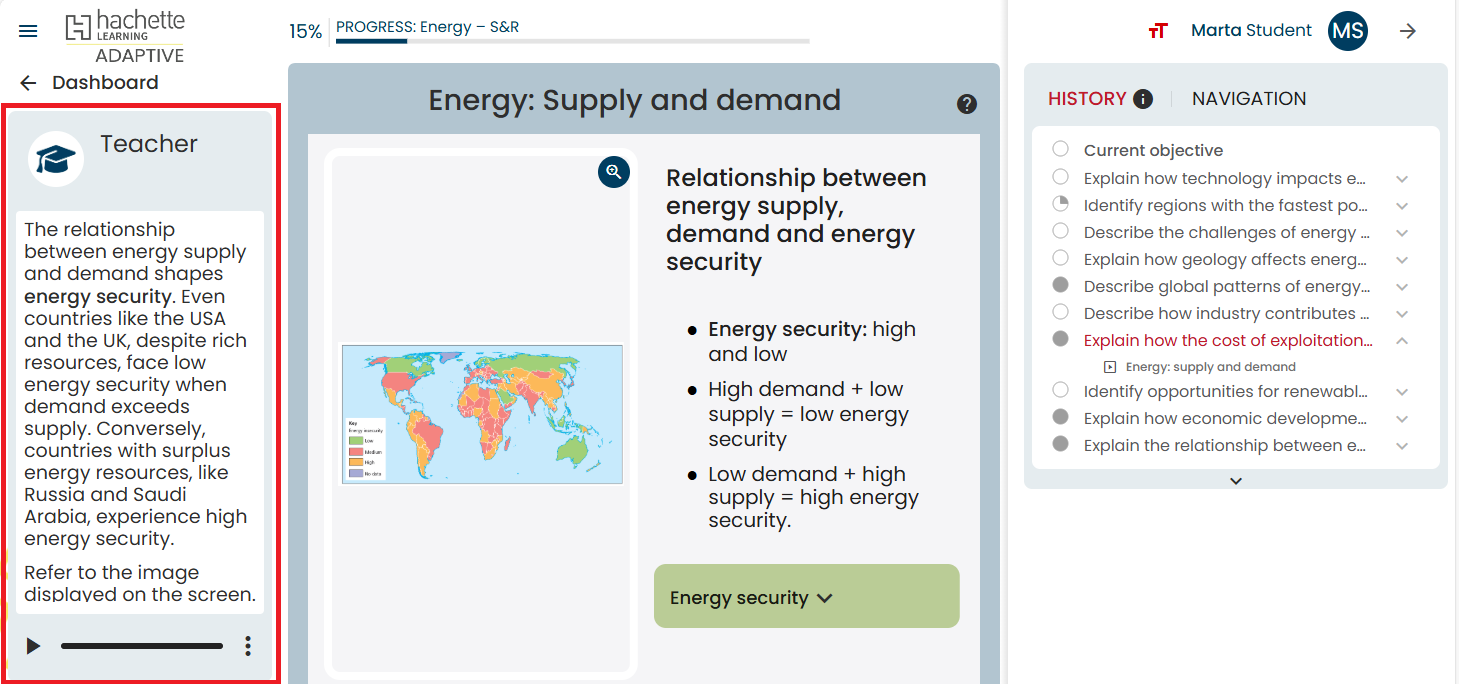Expand the Energy security green dropdown
The height and width of the screenshot is (684, 1459).
806,598
